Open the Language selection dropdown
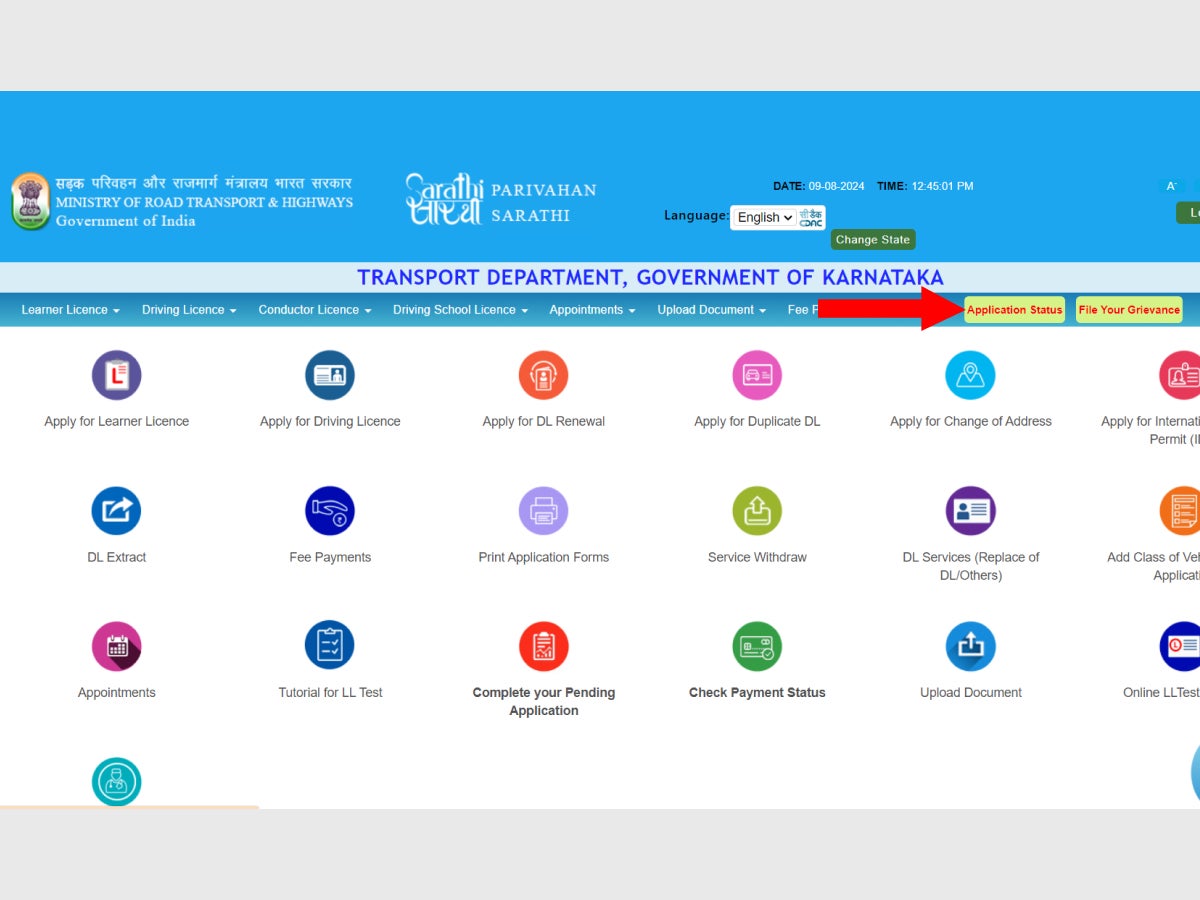 coord(763,217)
